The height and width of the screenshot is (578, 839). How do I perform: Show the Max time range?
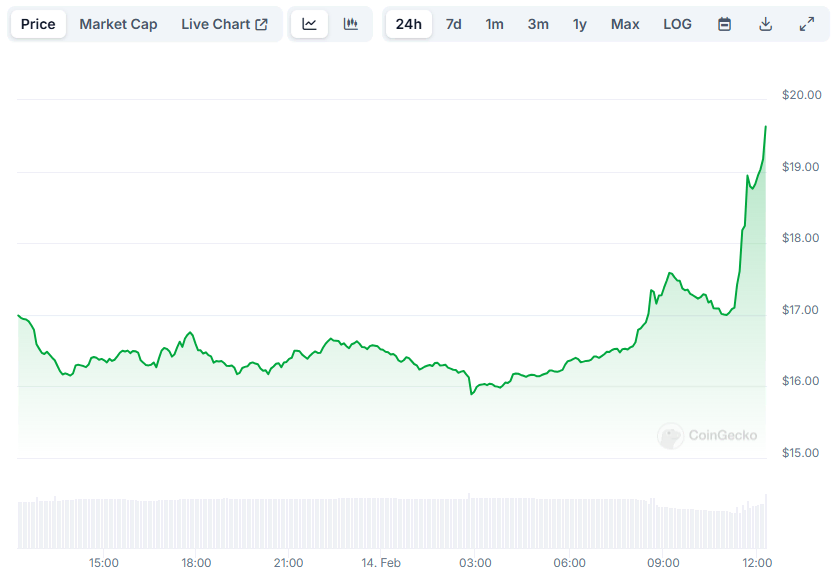point(625,24)
